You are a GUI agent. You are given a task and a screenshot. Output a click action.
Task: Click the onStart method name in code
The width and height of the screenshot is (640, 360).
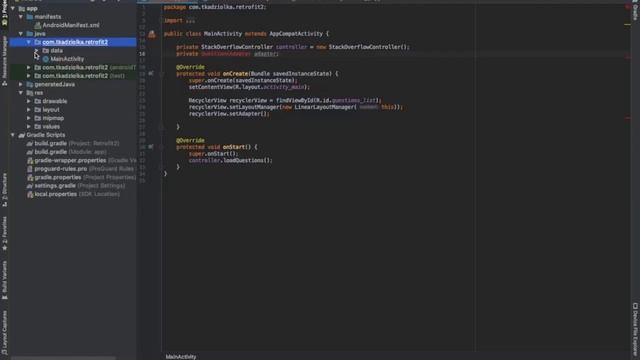coord(233,147)
